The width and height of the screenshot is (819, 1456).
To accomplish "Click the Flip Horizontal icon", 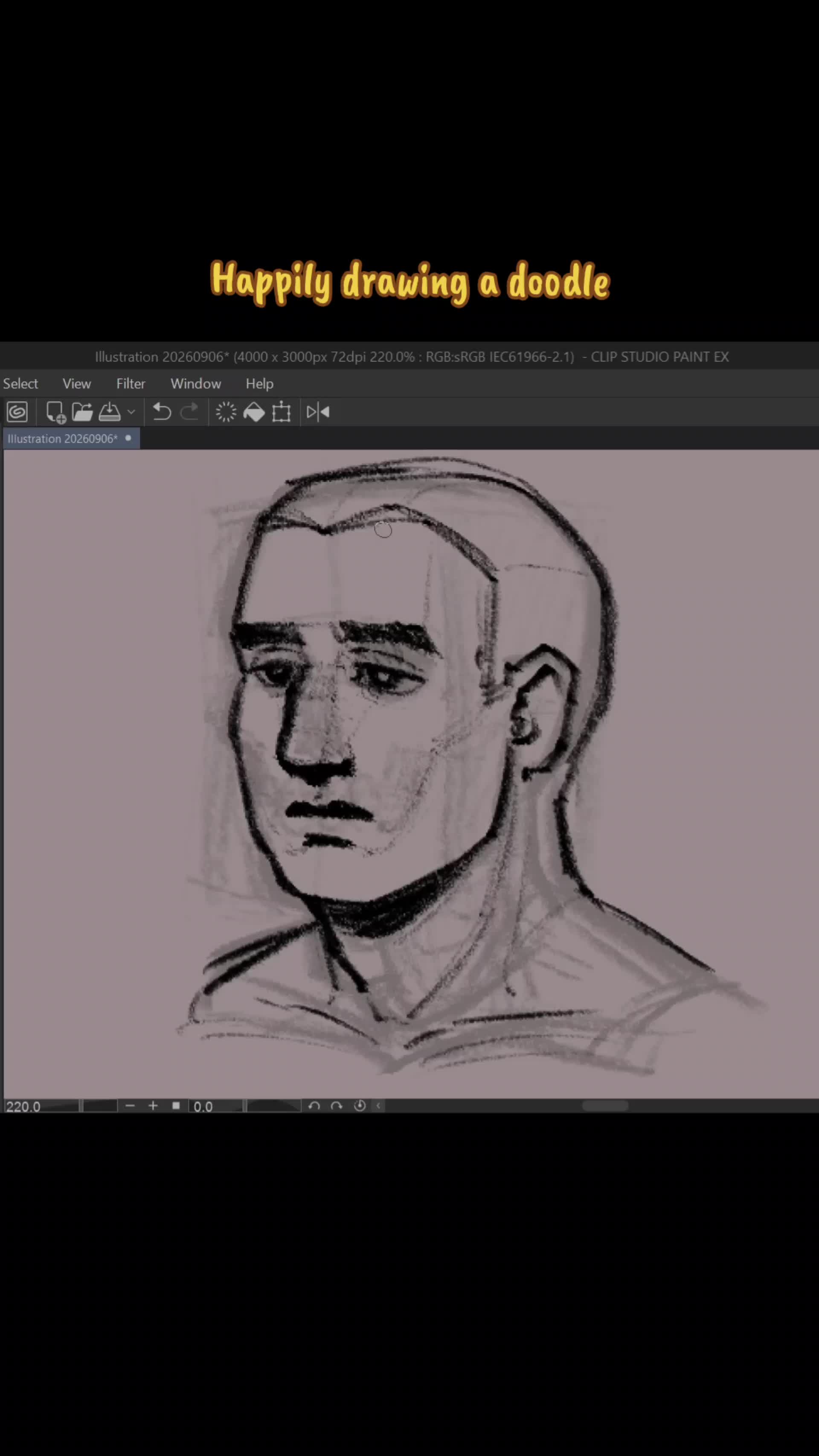I will pyautogui.click(x=318, y=412).
